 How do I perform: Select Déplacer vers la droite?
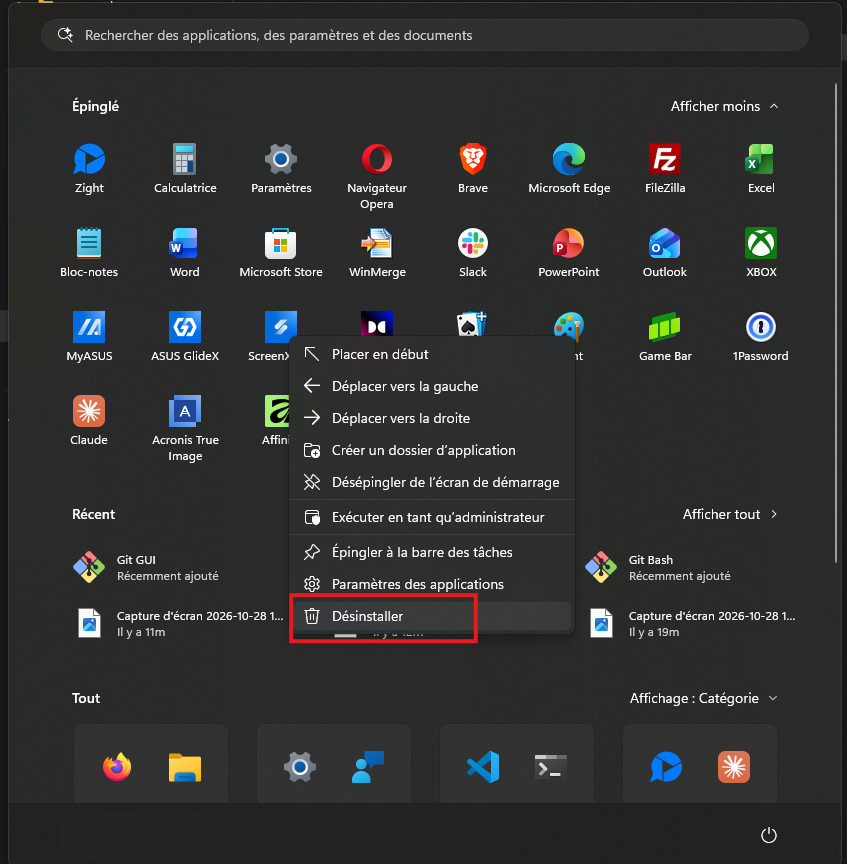click(432, 418)
